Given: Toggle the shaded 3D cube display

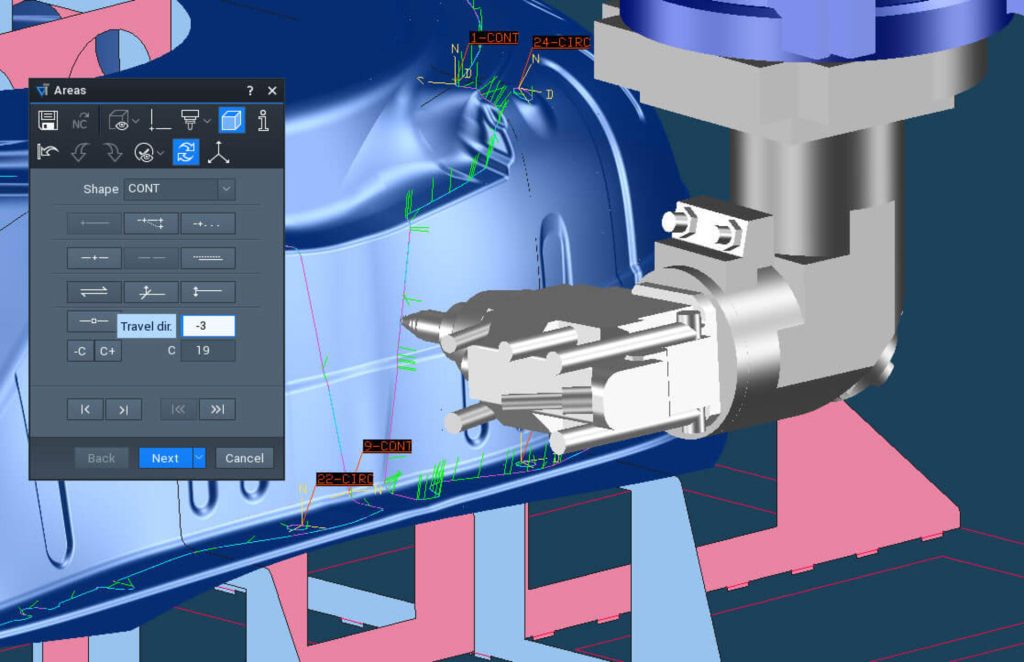Looking at the screenshot, I should pos(231,121).
